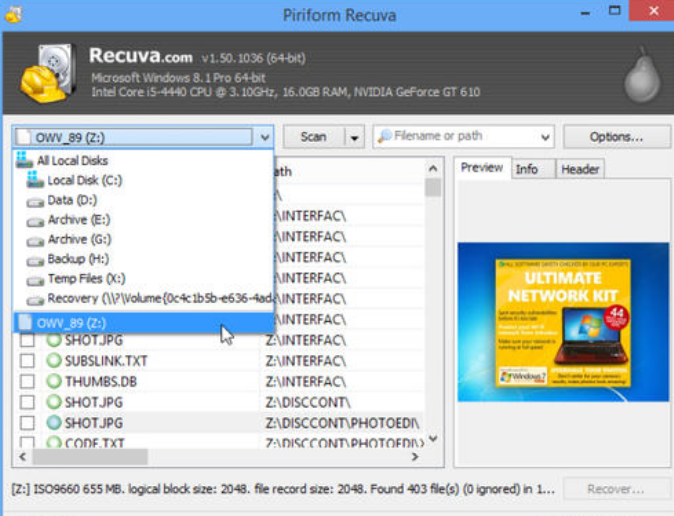Click the horizontal scroll left arrow
This screenshot has width=674, height=516.
pos(23,456)
